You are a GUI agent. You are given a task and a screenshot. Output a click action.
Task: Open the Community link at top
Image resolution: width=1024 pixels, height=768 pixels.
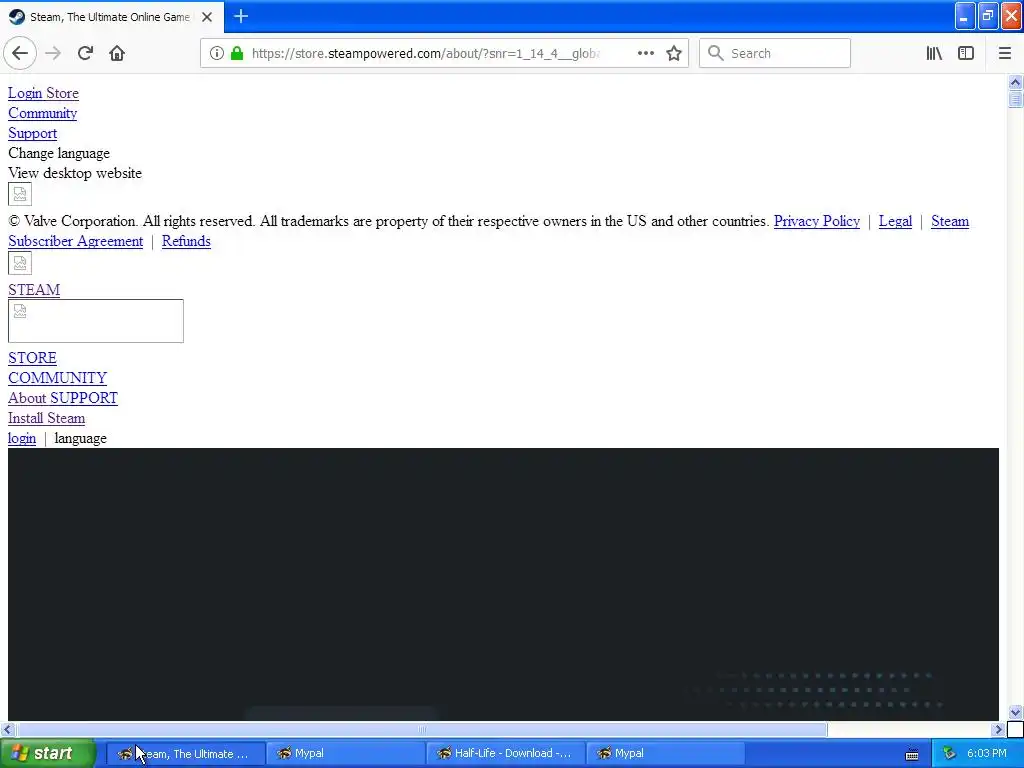click(42, 113)
